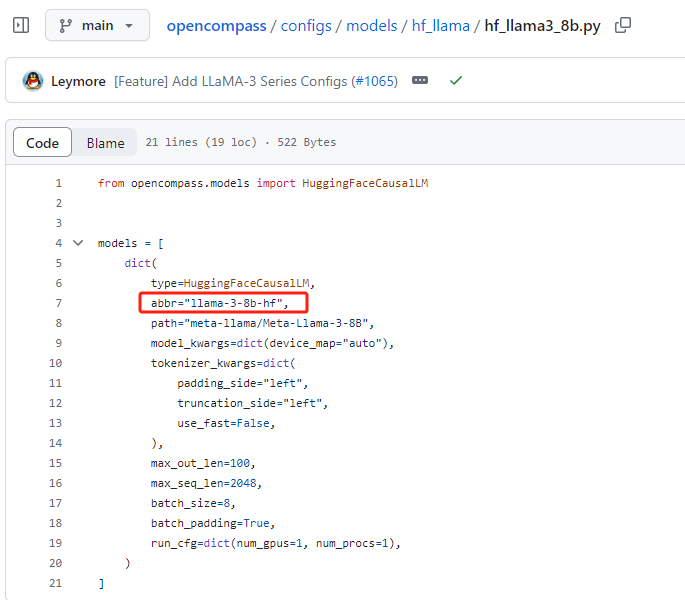The width and height of the screenshot is (685, 600).
Task: Select line number 7 in gutter
Action: (58, 303)
